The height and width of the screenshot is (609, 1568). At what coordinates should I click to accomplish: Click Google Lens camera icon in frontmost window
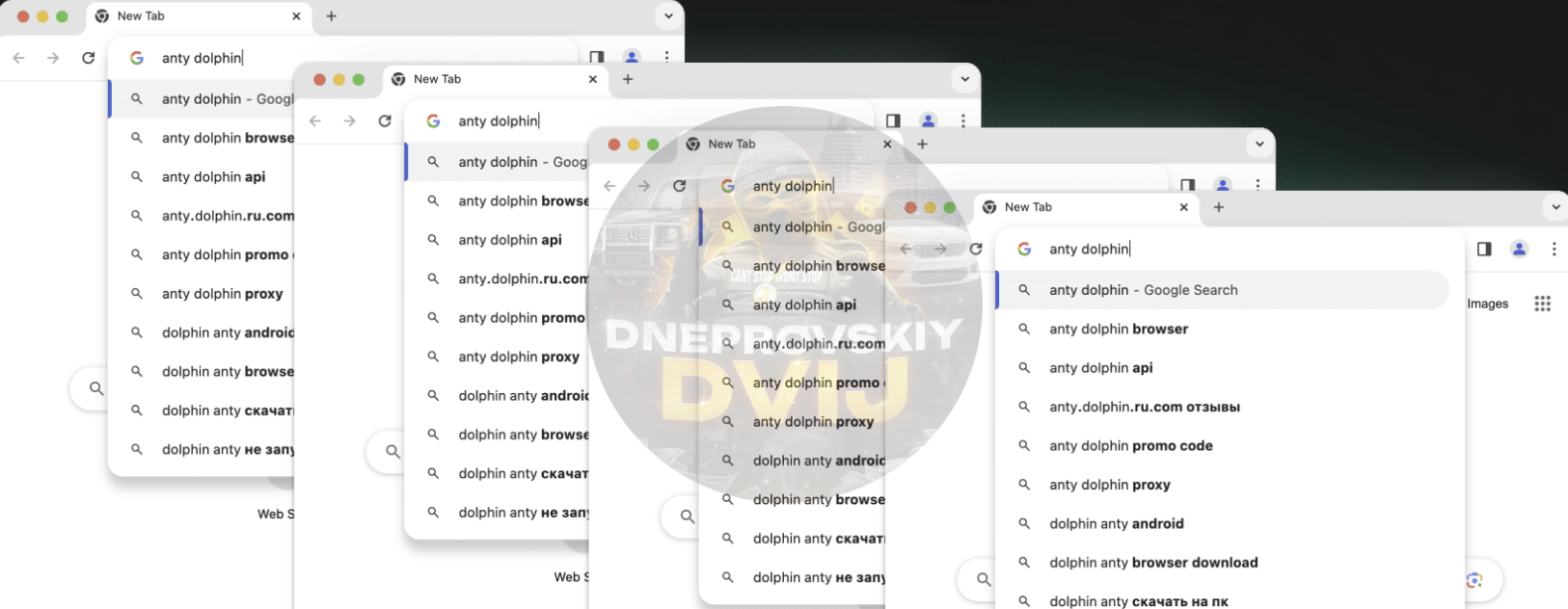1473,580
